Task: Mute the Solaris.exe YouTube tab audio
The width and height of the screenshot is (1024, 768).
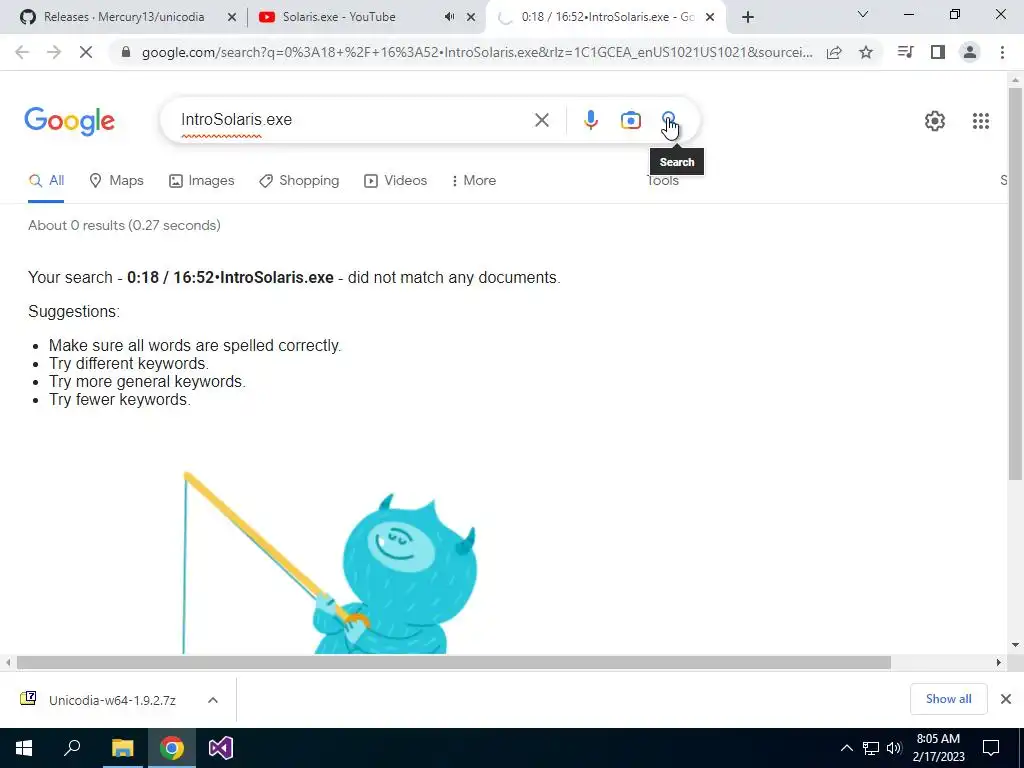Action: coord(449,17)
